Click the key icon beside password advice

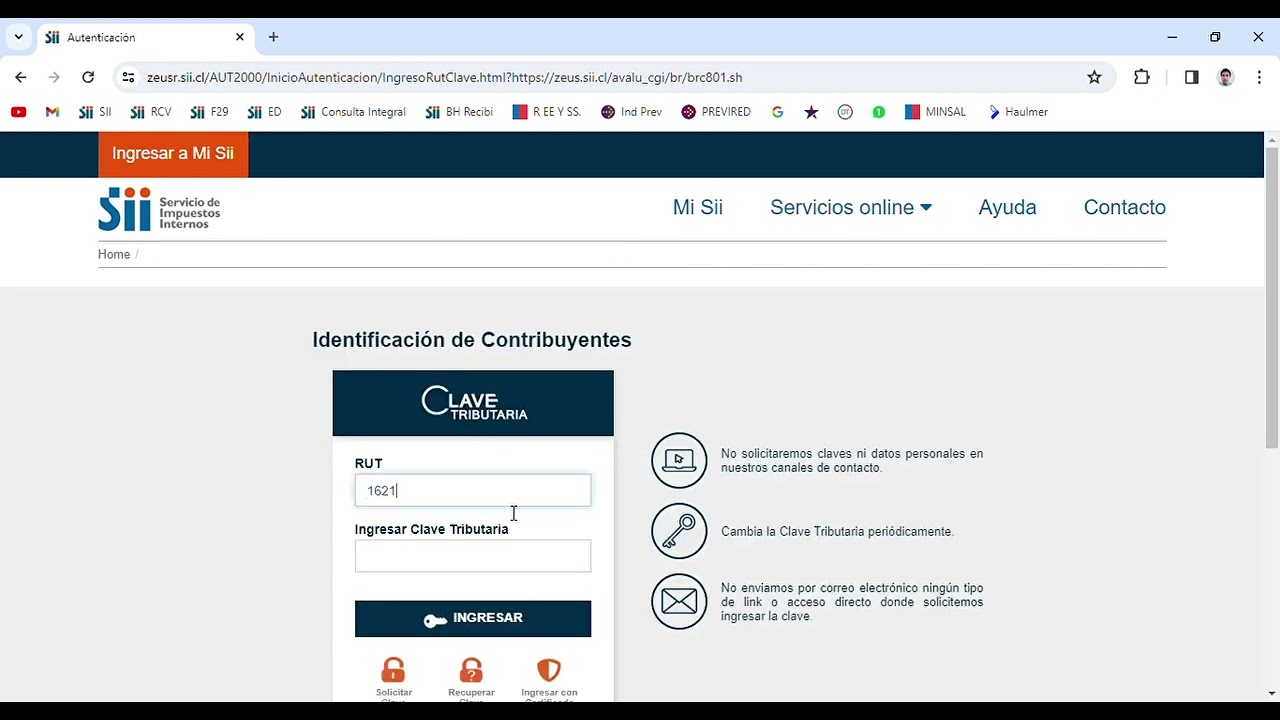point(679,531)
